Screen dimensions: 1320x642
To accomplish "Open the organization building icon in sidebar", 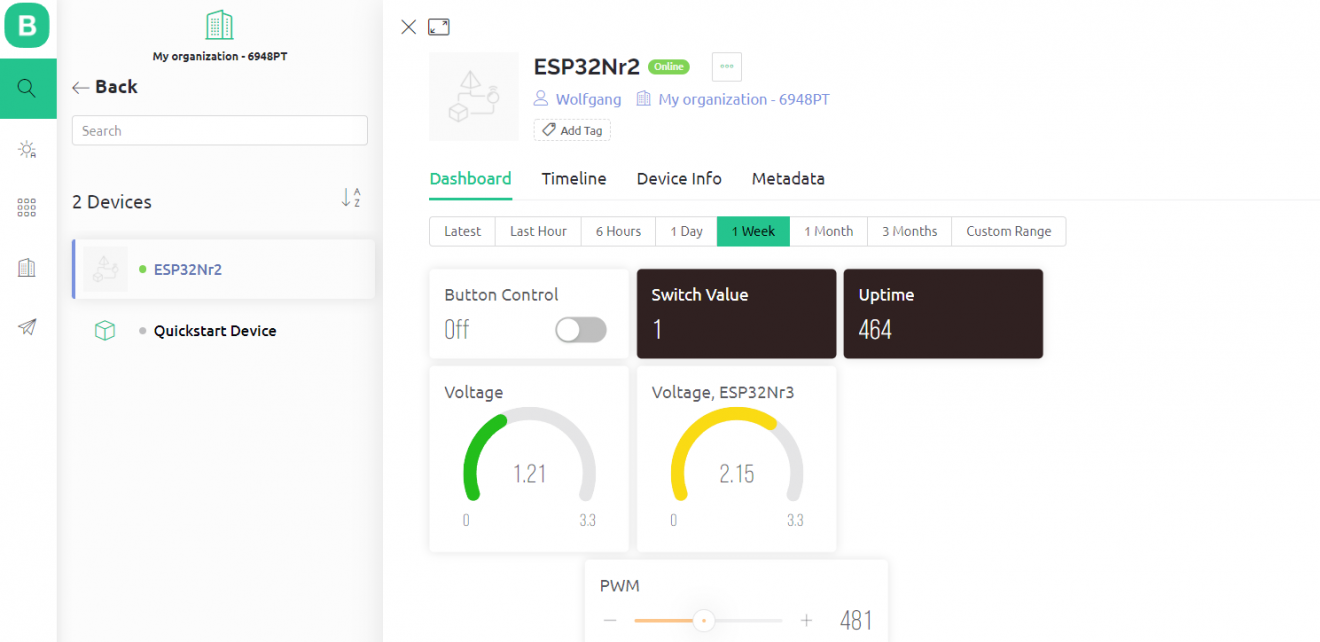I will pyautogui.click(x=27, y=267).
